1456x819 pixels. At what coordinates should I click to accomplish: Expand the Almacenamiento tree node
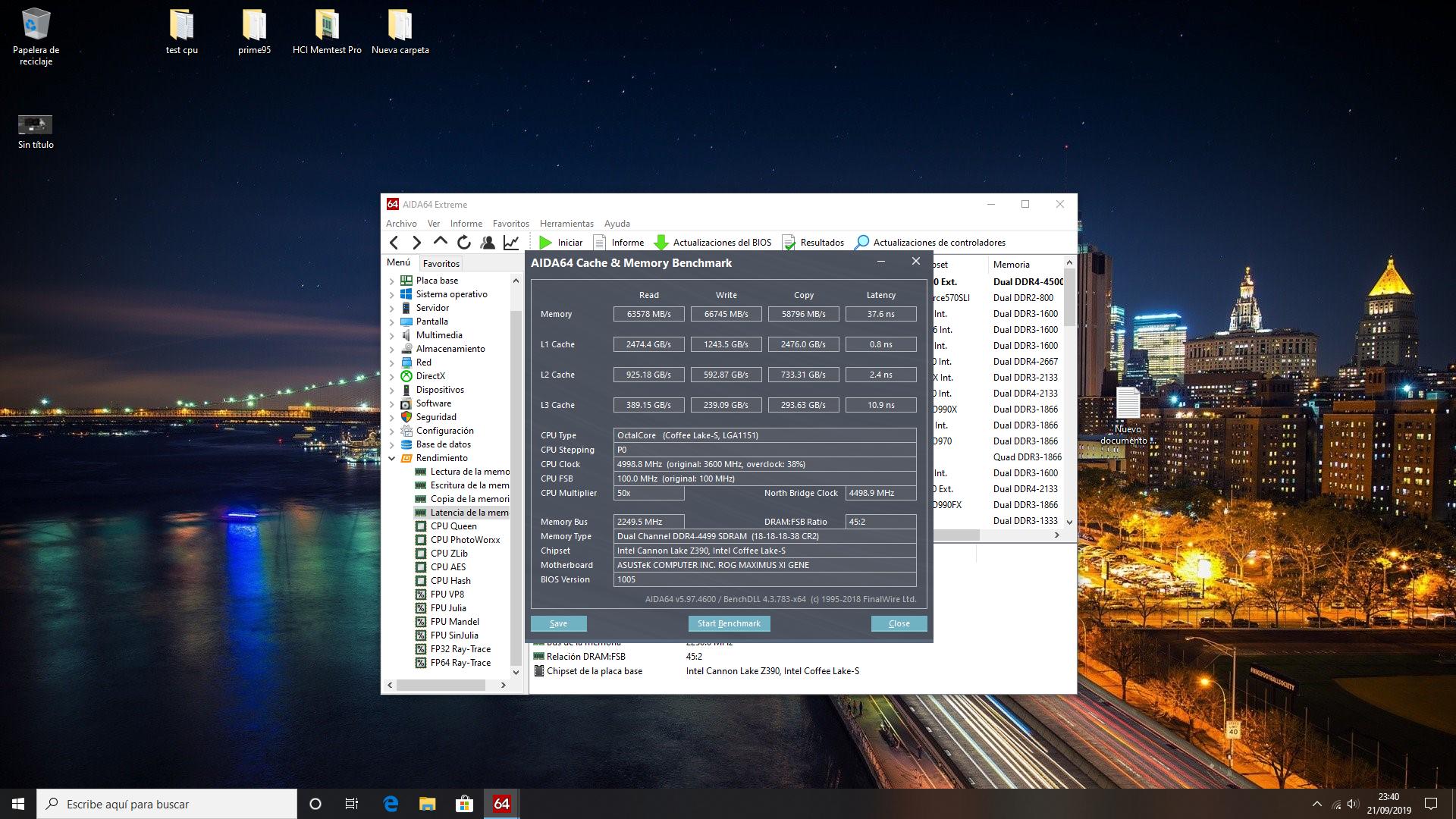(392, 350)
